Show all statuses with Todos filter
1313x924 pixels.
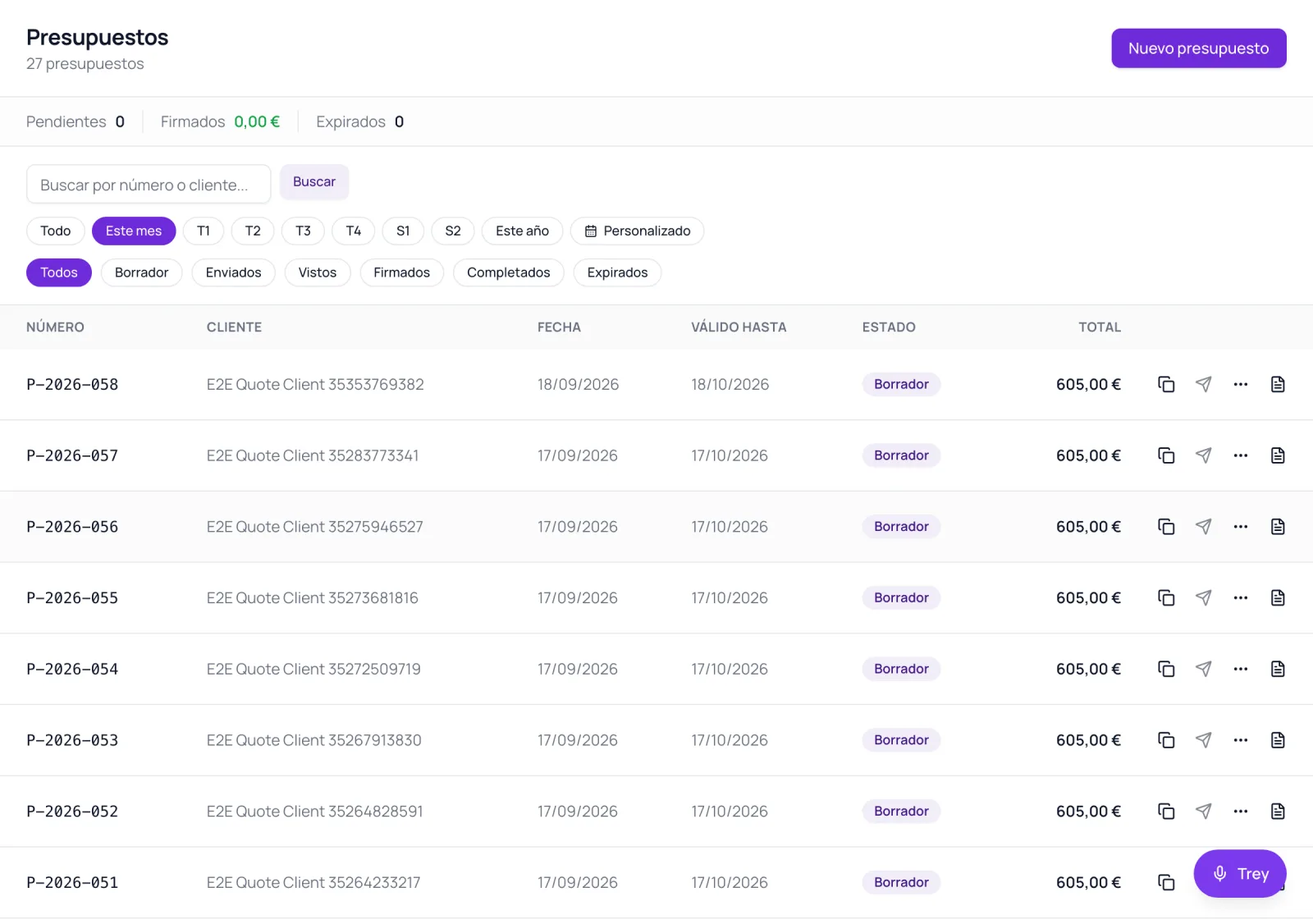59,272
